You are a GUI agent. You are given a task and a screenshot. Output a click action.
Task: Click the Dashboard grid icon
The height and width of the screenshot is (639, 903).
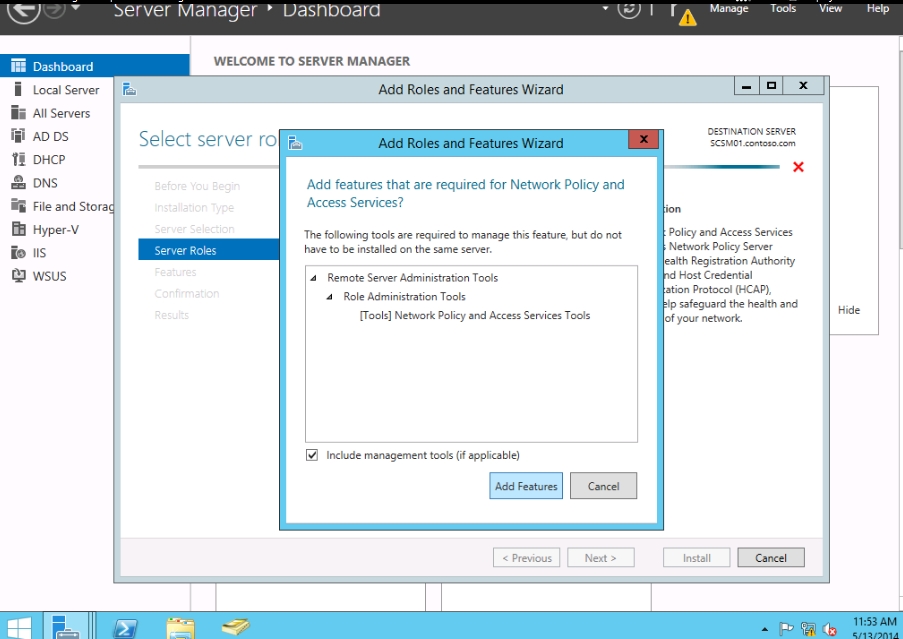click(18, 66)
